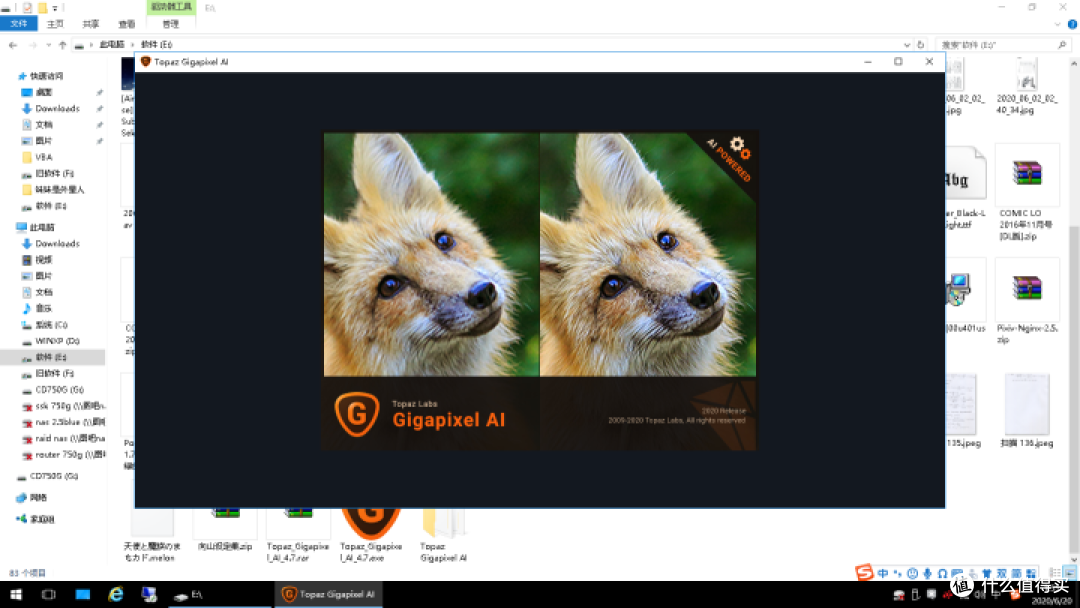Viewport: 1080px width, 608px height.
Task: Select 向山祝定集.zip archive
Action: pos(225,532)
